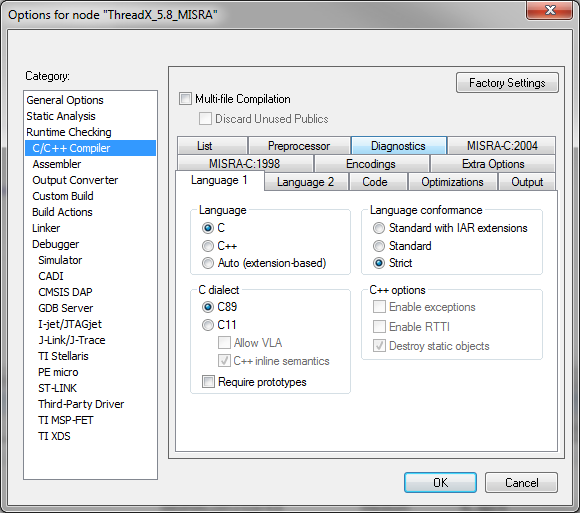This screenshot has width=580, height=513.
Task: Select Custom Build category
Action: 90,196
